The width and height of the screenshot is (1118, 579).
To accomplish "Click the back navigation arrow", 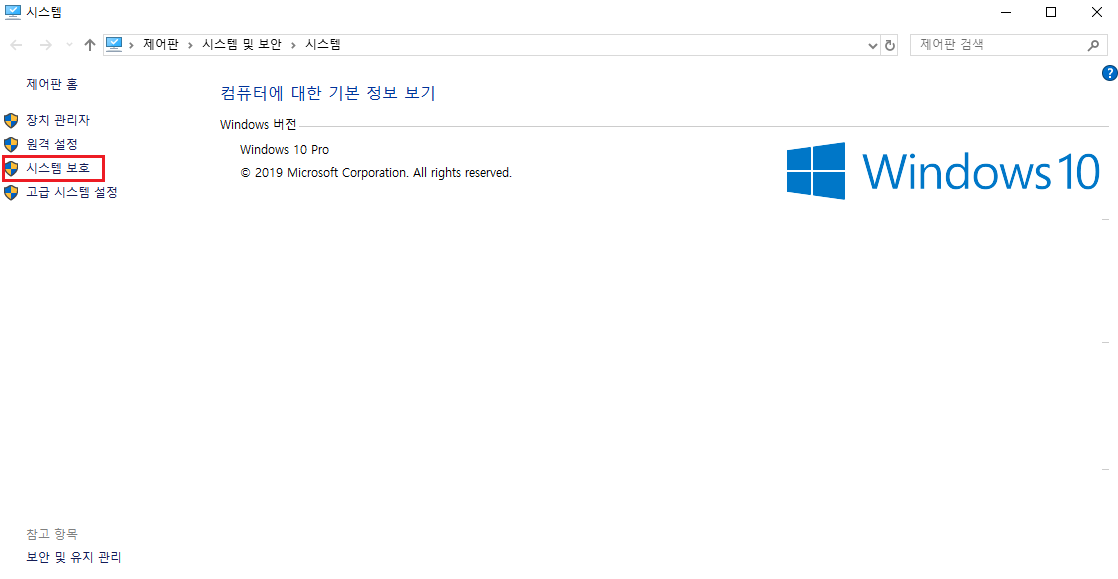I will pyautogui.click(x=17, y=45).
